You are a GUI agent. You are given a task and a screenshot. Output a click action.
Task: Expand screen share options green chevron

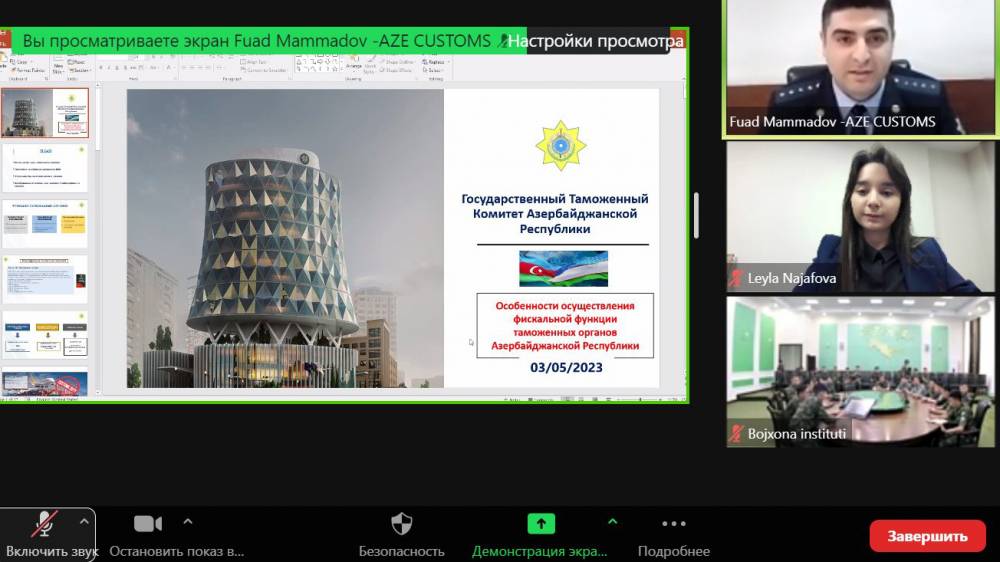pos(613,521)
